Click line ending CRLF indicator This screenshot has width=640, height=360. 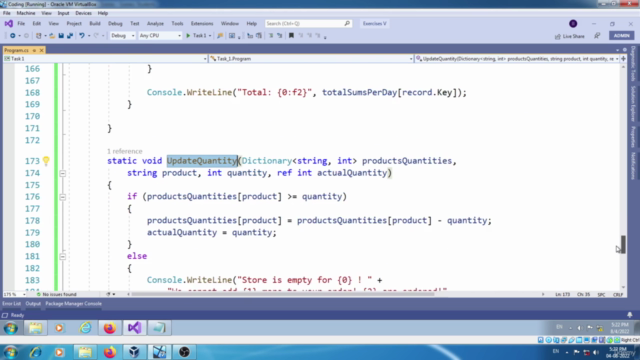tap(618, 295)
